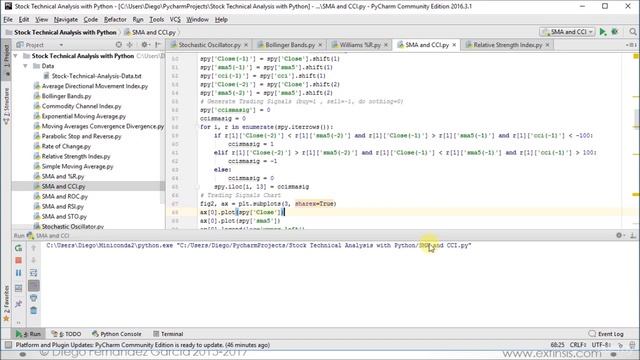
Task: Clear console output with trash icon
Action: point(33,311)
